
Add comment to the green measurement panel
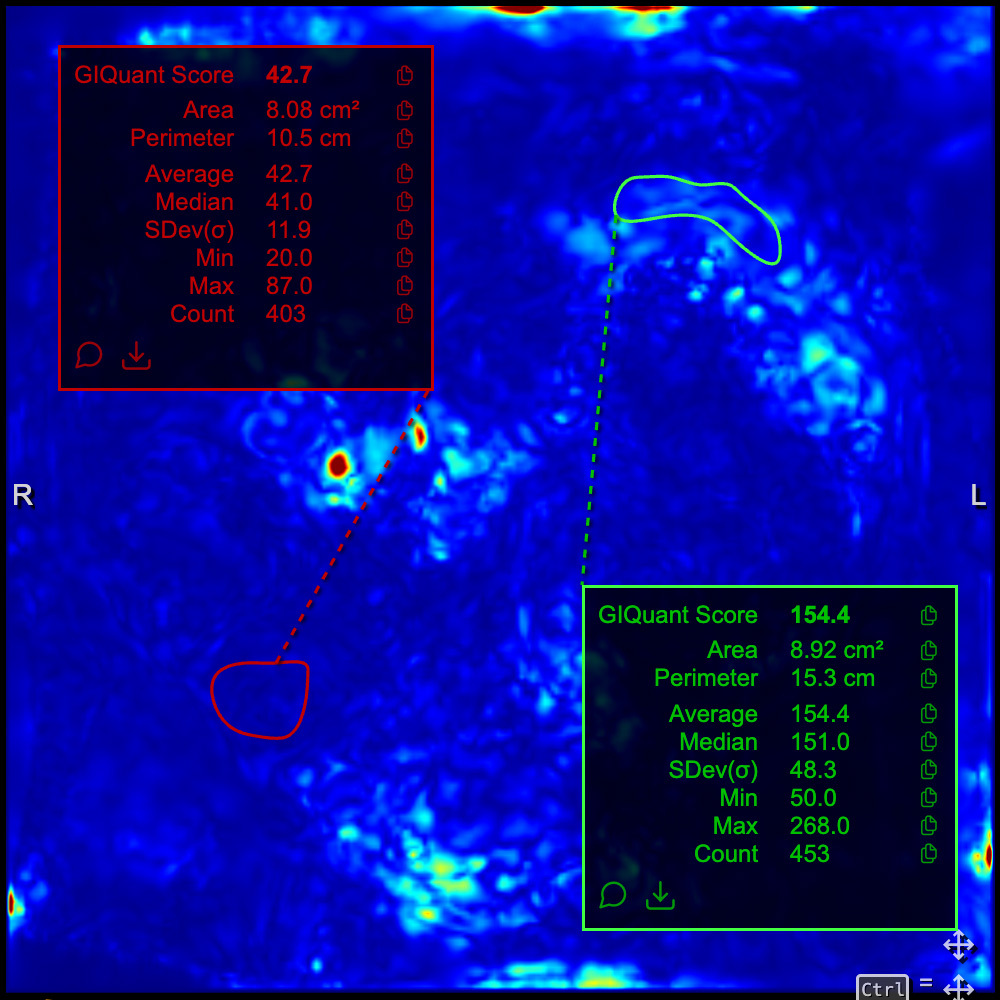613,895
